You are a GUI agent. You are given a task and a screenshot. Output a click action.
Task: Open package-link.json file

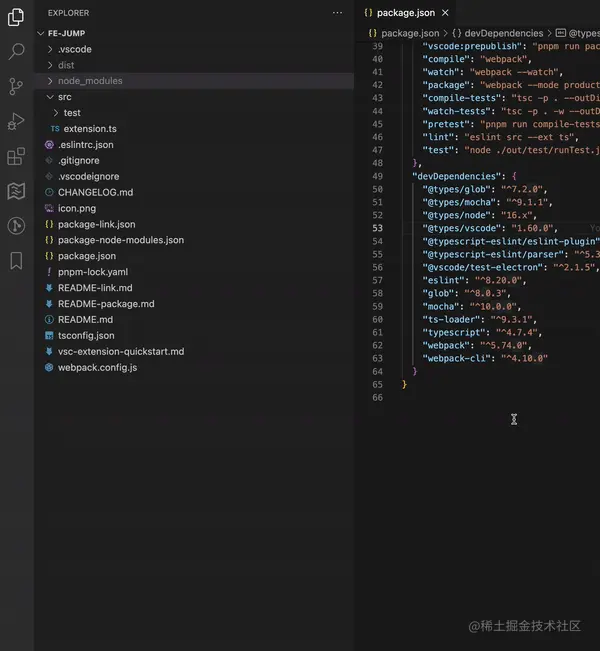pyautogui.click(x=194, y=224)
